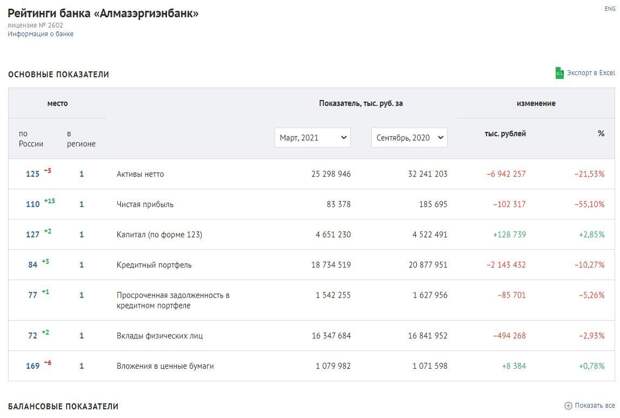Click the plus icon beside Показать все
This screenshot has height=418, width=620.
click(568, 405)
